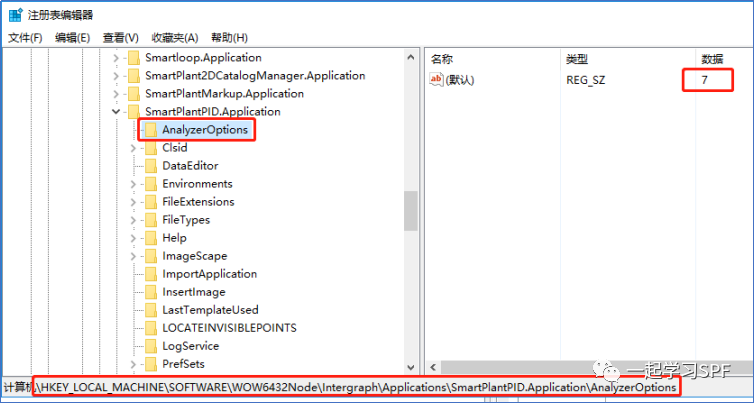Expand the FileTypes key
This screenshot has width=755, height=404.
point(133,221)
